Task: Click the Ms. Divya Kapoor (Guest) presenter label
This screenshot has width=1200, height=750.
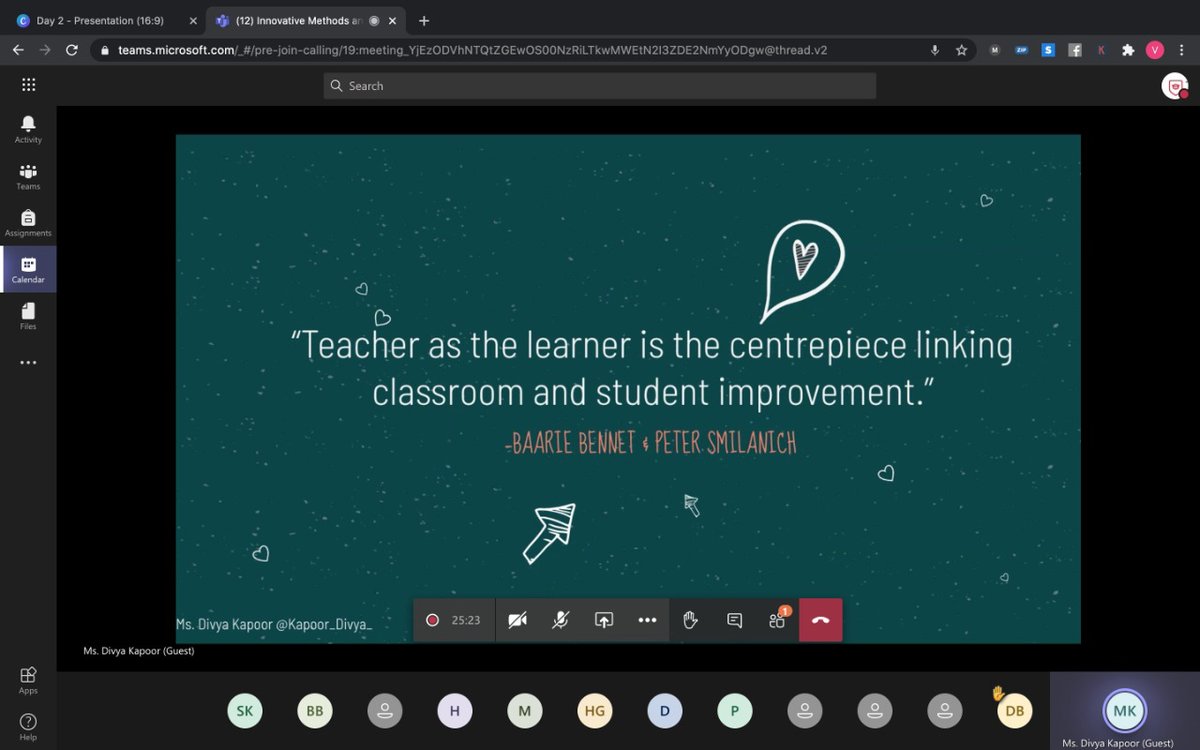Action: coord(138,651)
